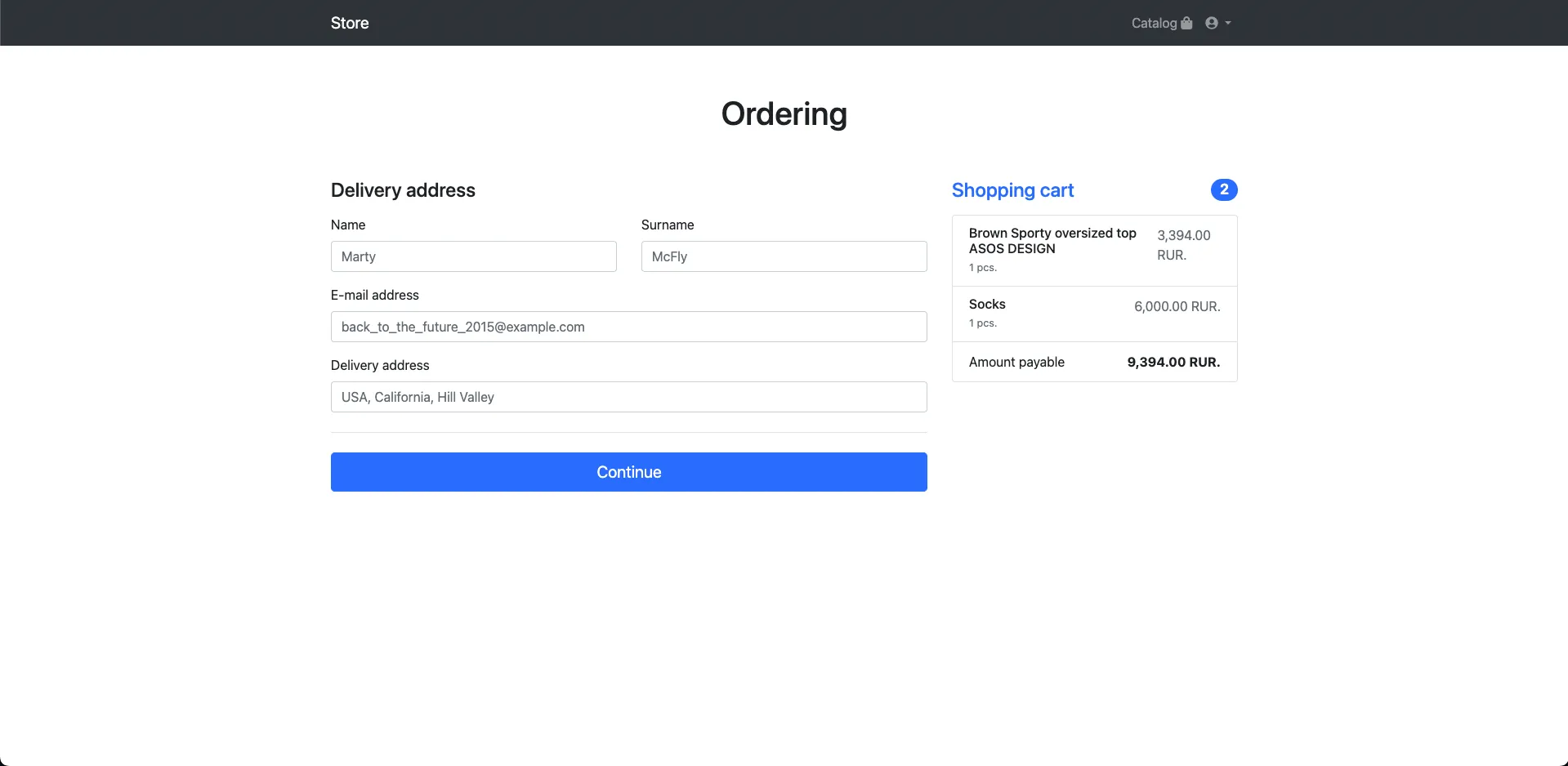
Task: Click the E-mail address label
Action: [375, 295]
